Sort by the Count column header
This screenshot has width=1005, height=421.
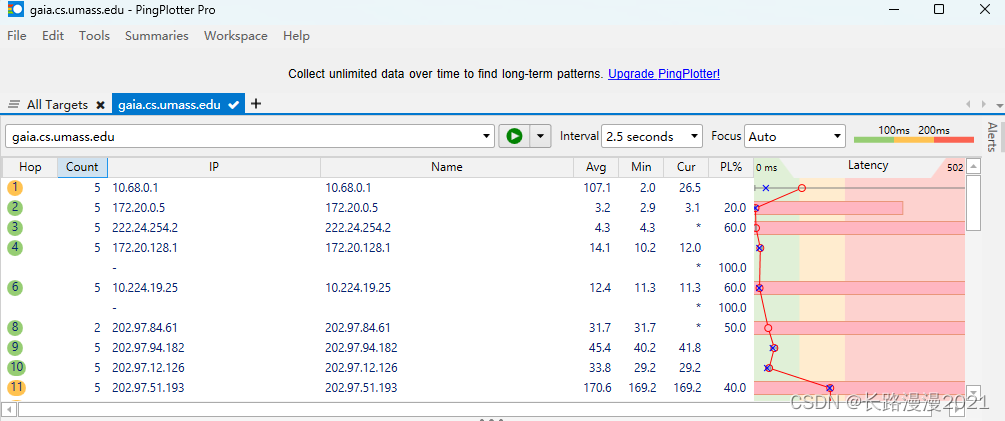coord(82,167)
